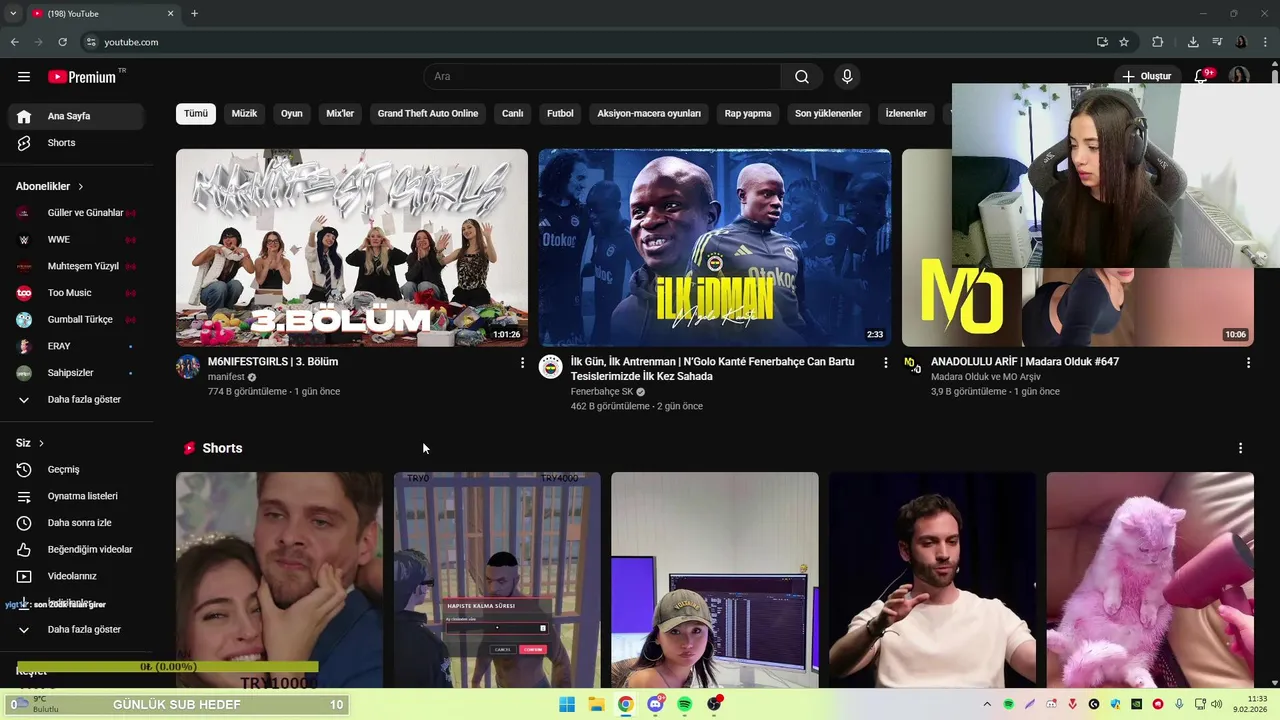Bookmark this page with the star icon

(x=1124, y=42)
